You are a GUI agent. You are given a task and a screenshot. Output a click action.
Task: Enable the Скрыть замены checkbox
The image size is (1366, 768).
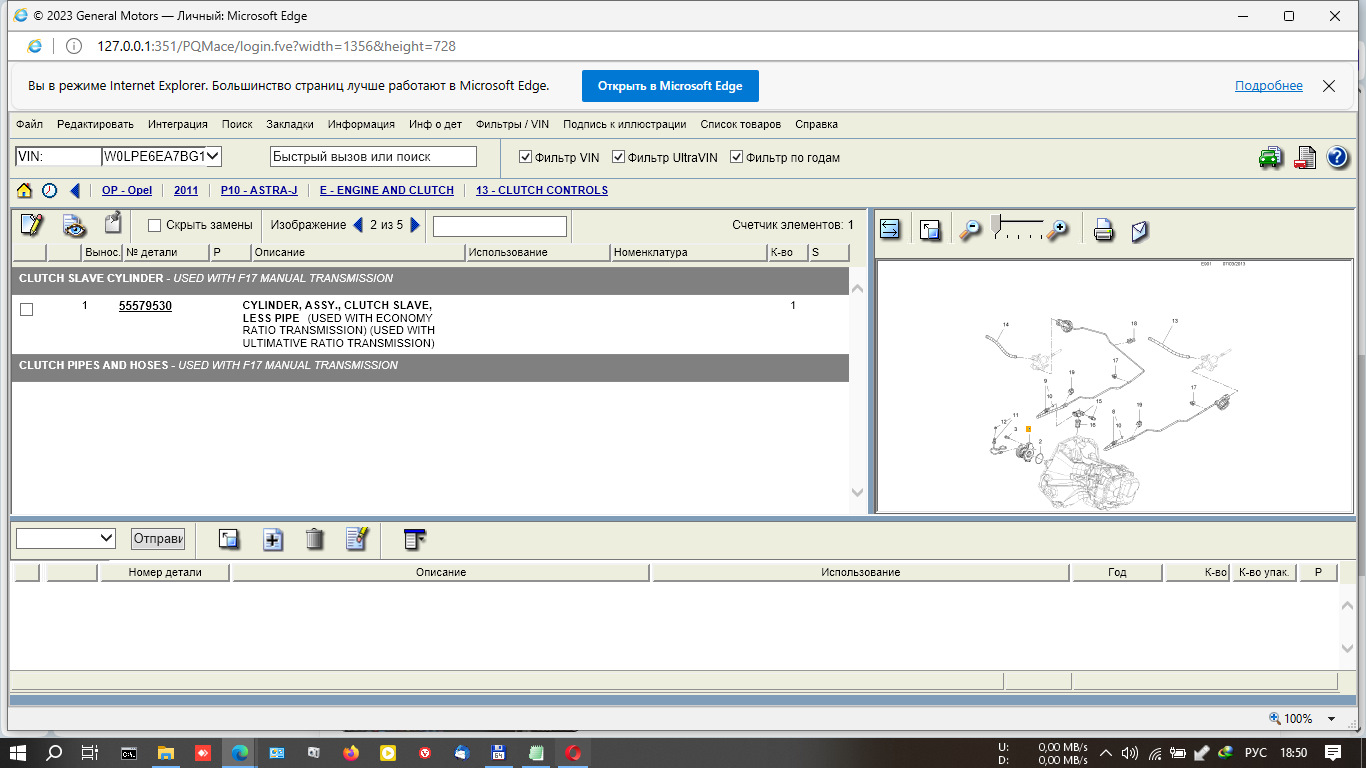pyautogui.click(x=155, y=225)
